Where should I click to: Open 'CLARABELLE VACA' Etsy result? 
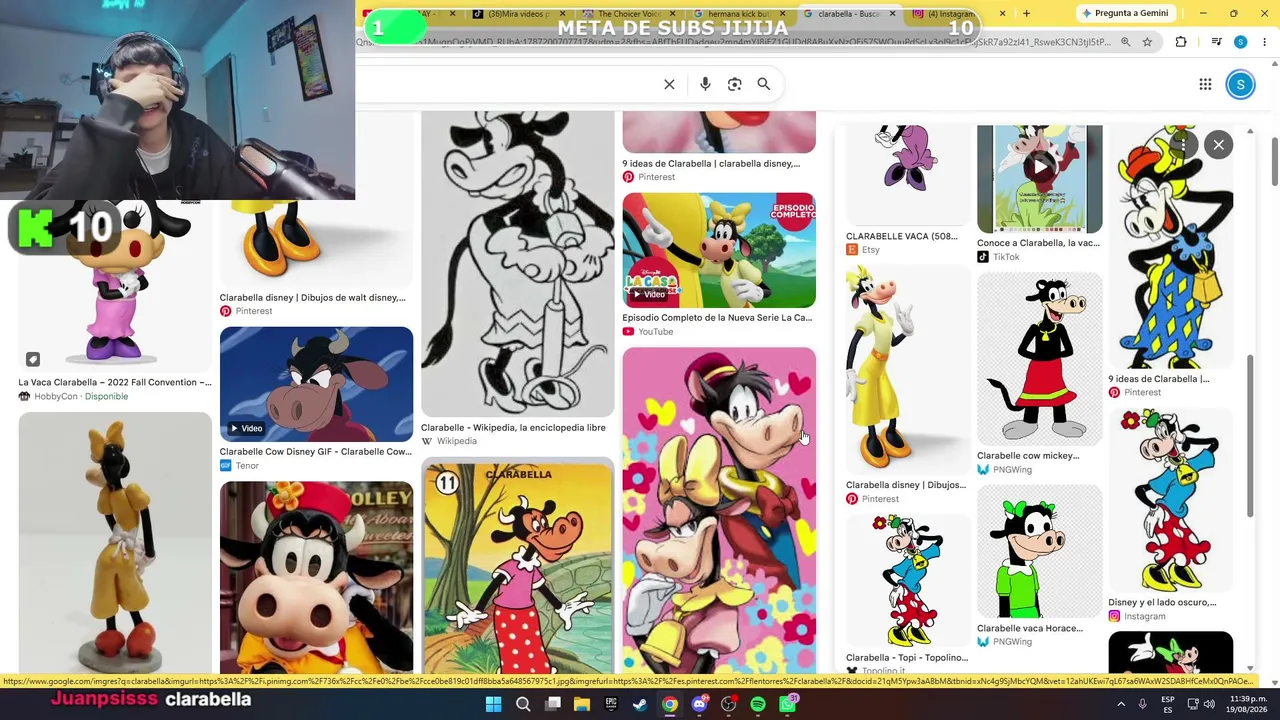point(902,237)
